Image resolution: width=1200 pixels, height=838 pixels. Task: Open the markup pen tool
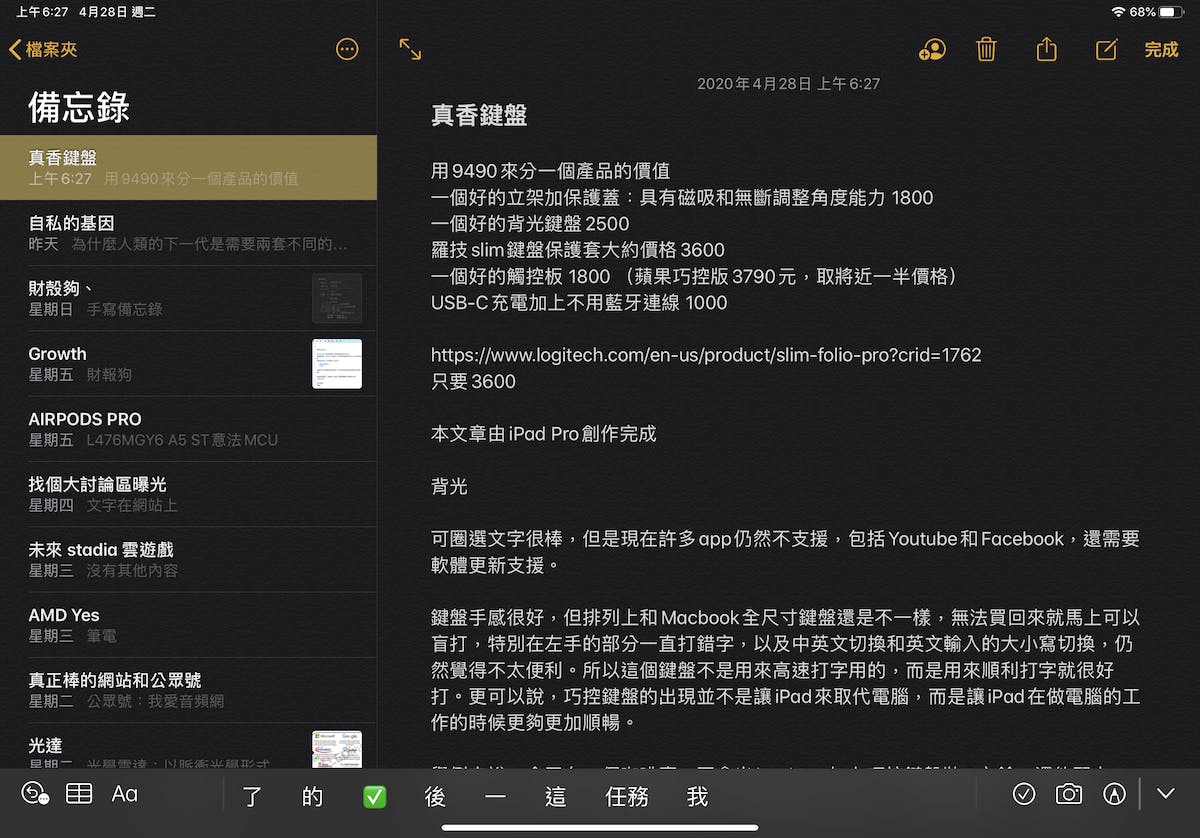point(1114,794)
